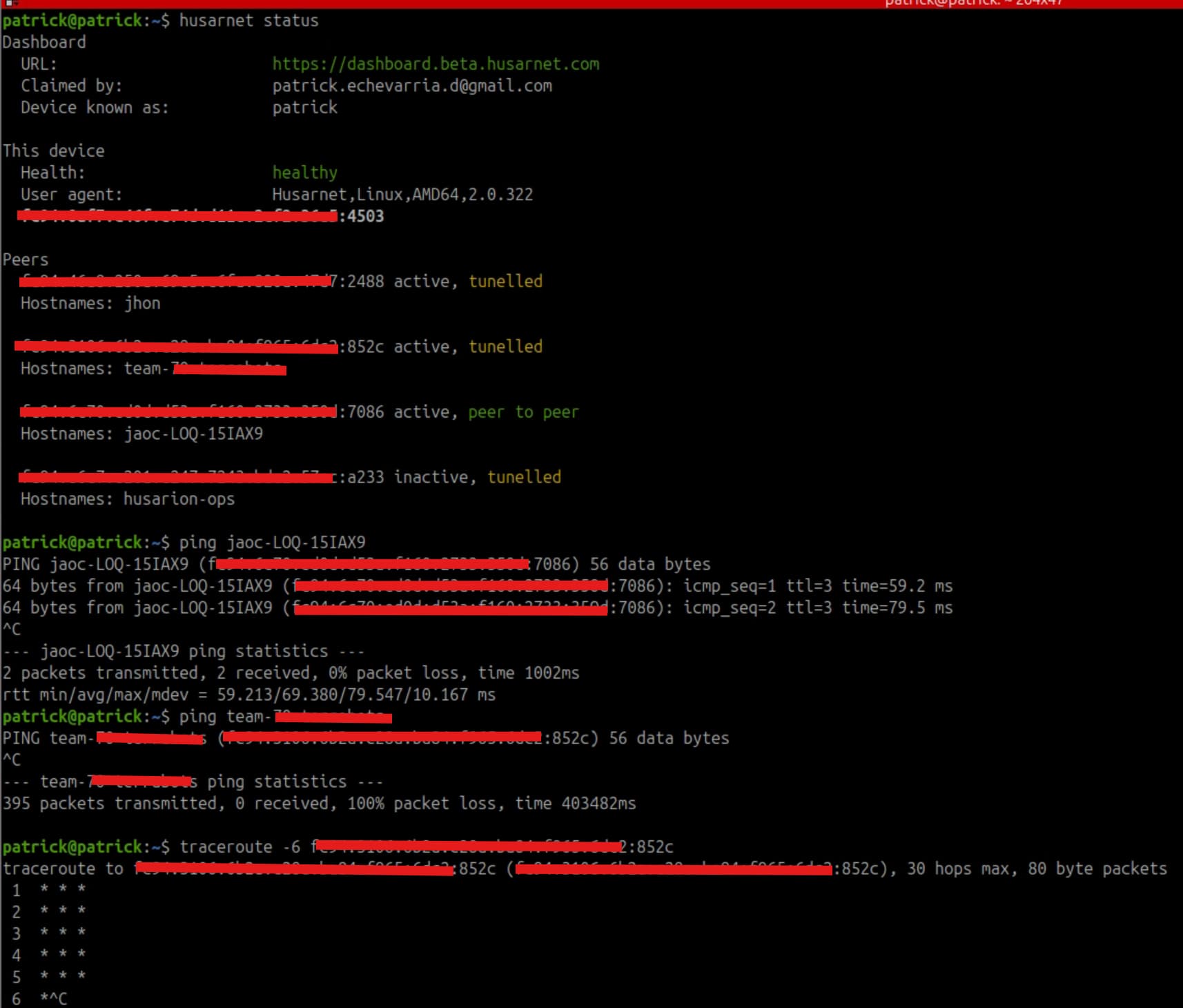Click the ':4503' device address suffix

(x=361, y=216)
